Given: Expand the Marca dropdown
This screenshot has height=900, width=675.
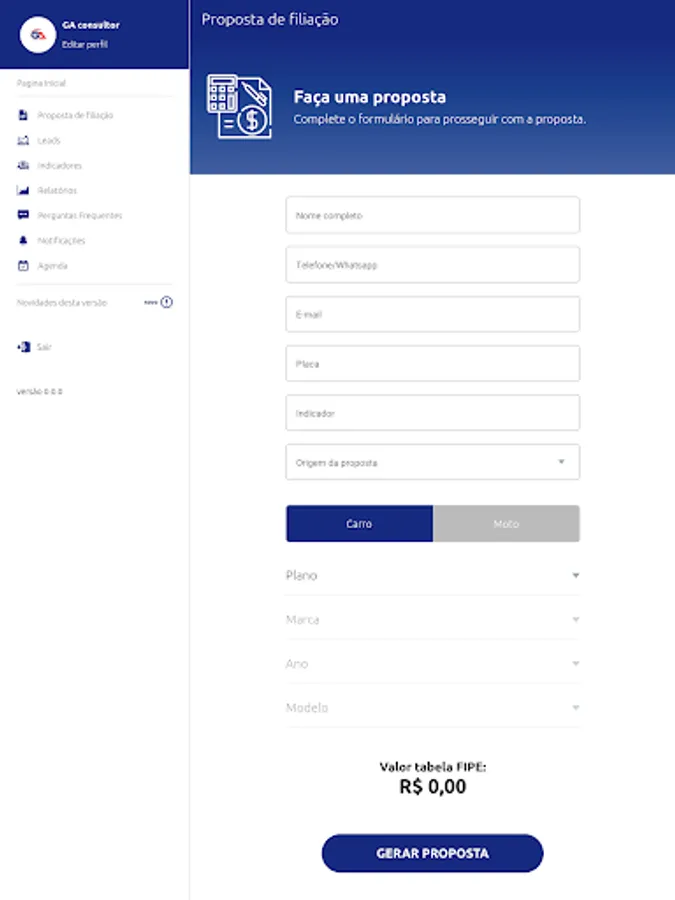Looking at the screenshot, I should tap(433, 619).
